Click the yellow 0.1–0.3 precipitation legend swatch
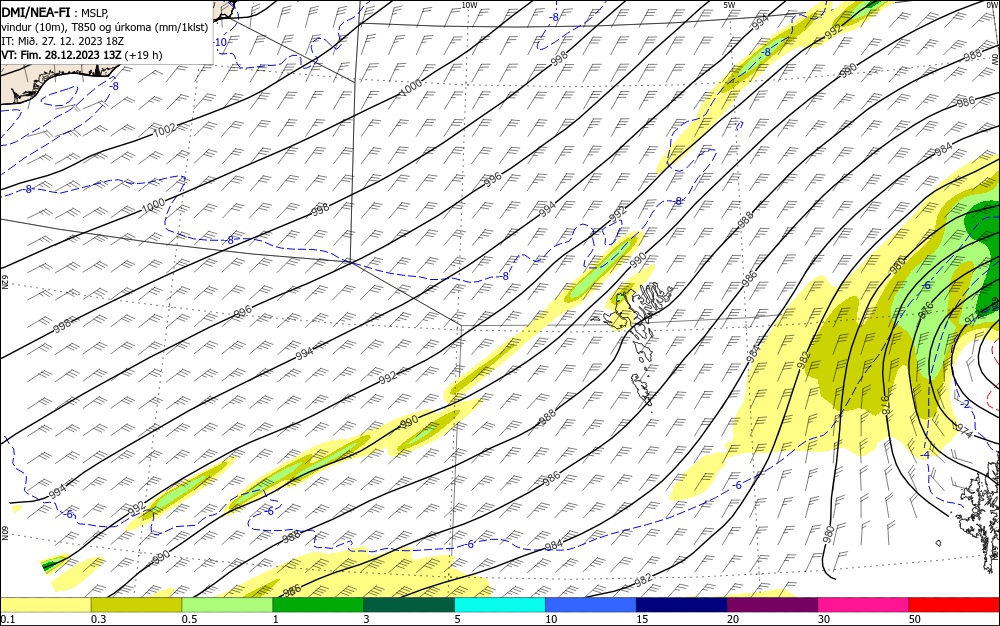The width and height of the screenshot is (1000, 626). (x=45, y=605)
